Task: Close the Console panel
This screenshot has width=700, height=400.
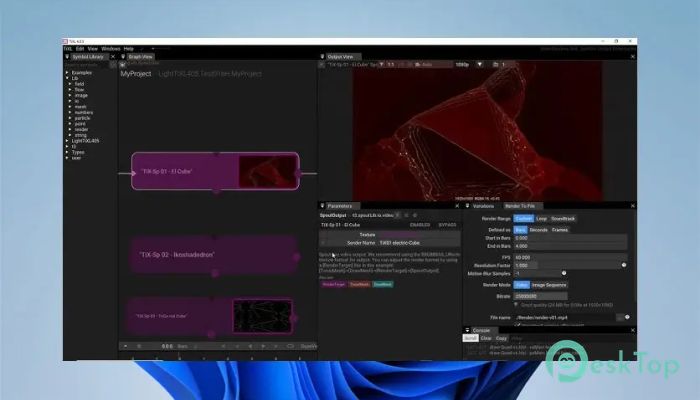Action: tap(632, 330)
